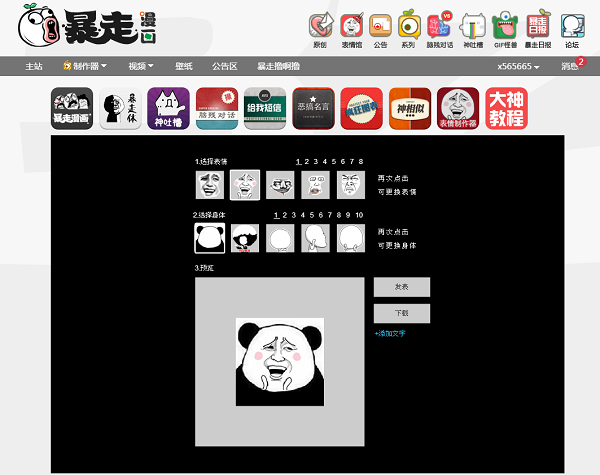This screenshot has width=600, height=475.
Task: Open the 公告 header icon
Action: [380, 31]
